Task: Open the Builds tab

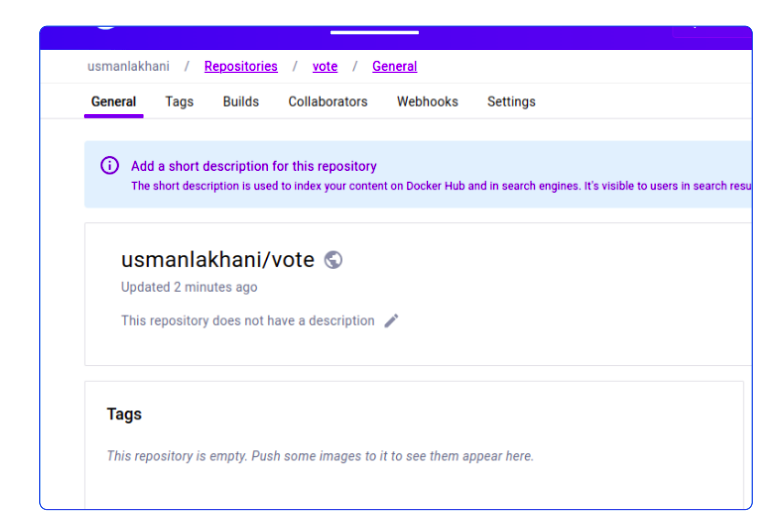Action: (x=241, y=102)
